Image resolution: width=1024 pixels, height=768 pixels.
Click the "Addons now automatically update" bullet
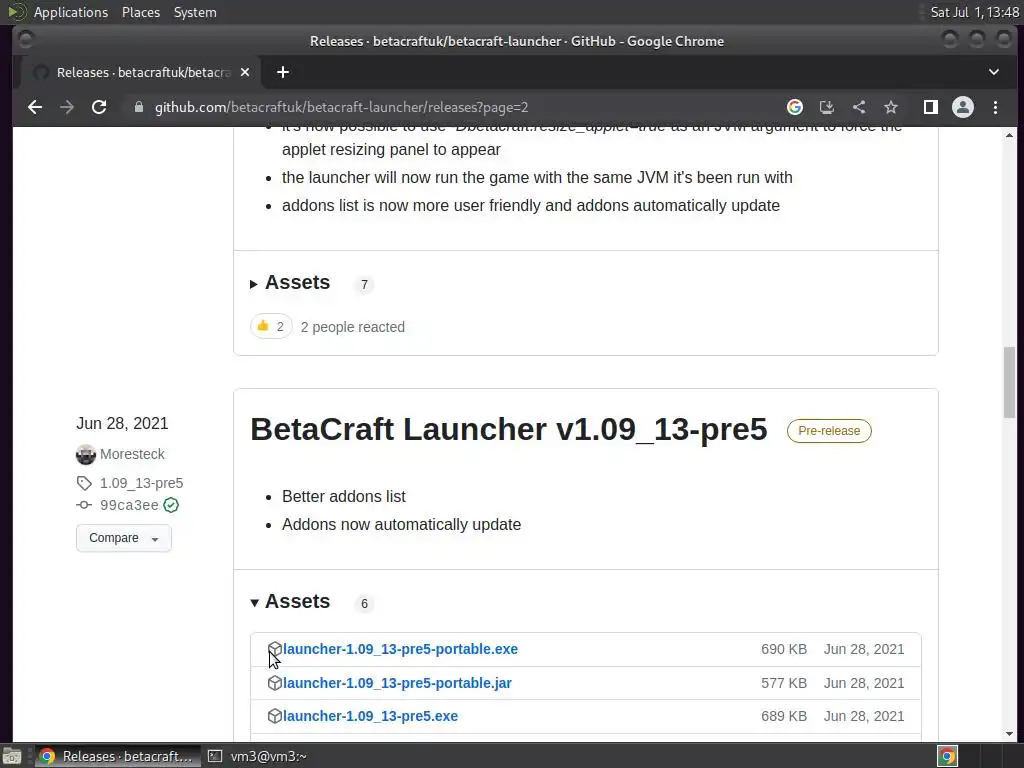(402, 524)
